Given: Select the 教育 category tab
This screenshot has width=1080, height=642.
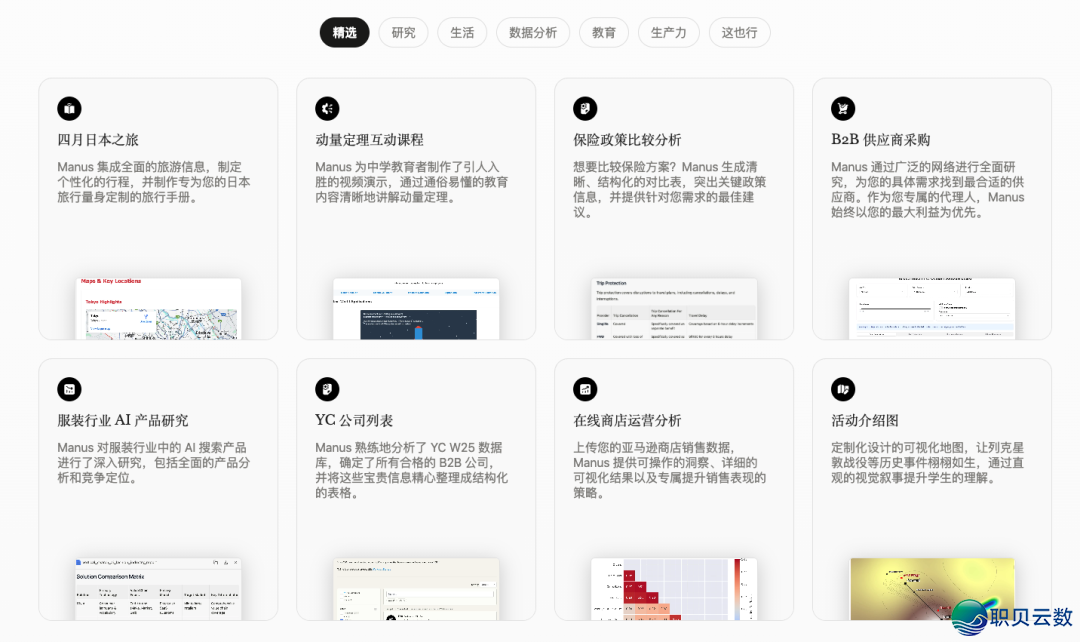Looking at the screenshot, I should click(x=603, y=32).
